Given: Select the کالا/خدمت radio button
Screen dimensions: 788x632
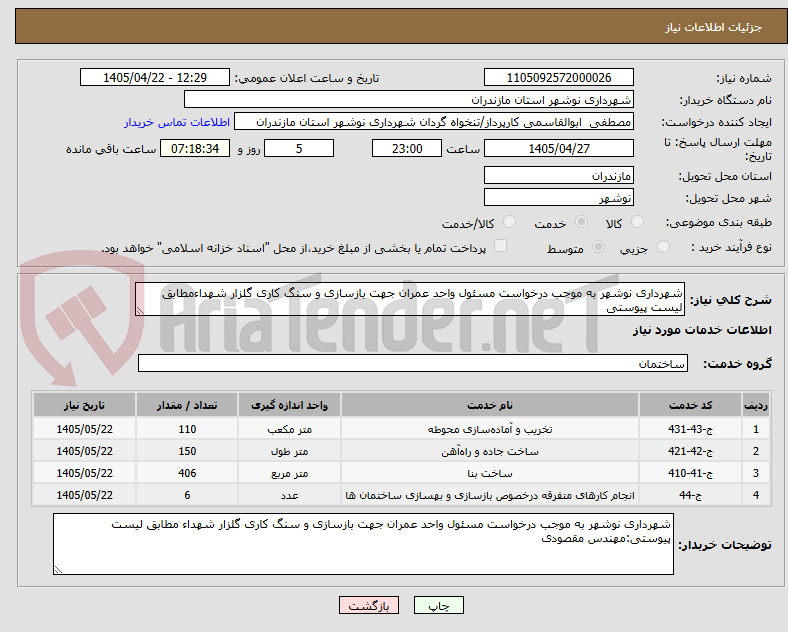Looking at the screenshot, I should [510, 222].
